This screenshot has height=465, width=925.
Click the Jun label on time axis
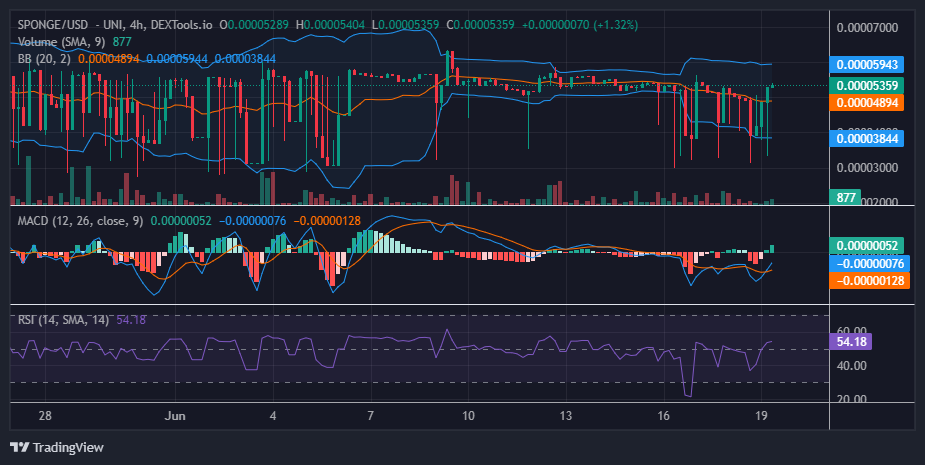(175, 416)
